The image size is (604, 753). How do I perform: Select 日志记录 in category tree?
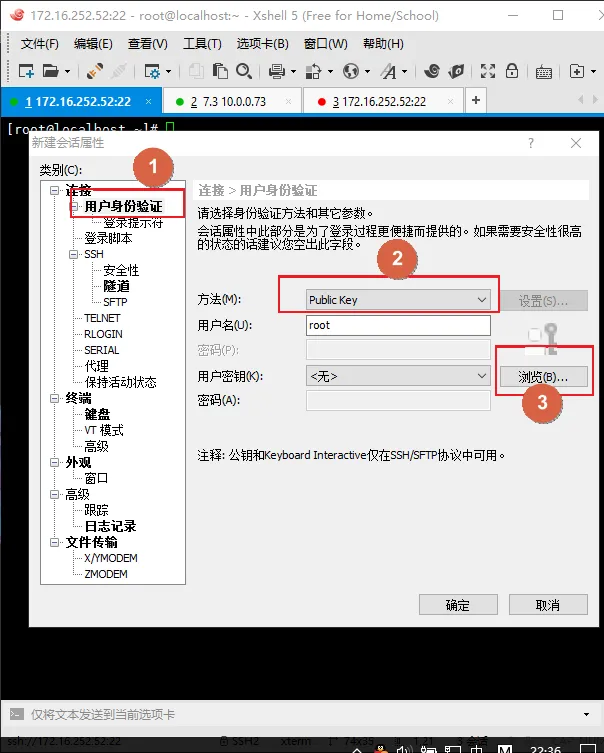click(x=110, y=526)
